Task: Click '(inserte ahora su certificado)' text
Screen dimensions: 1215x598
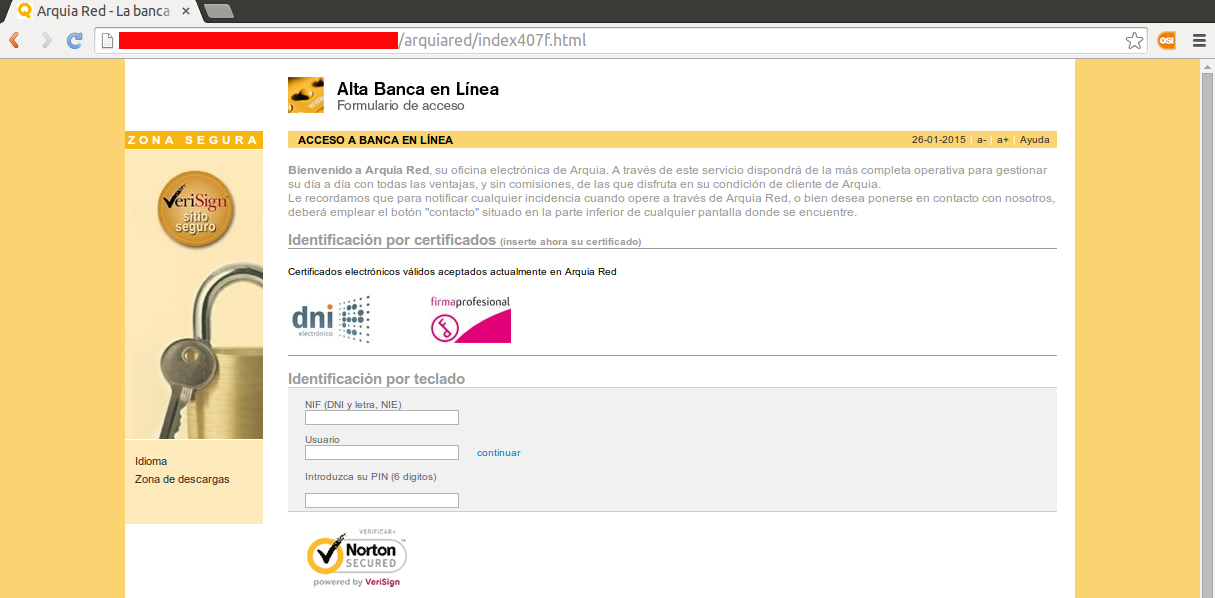Action: tap(571, 242)
